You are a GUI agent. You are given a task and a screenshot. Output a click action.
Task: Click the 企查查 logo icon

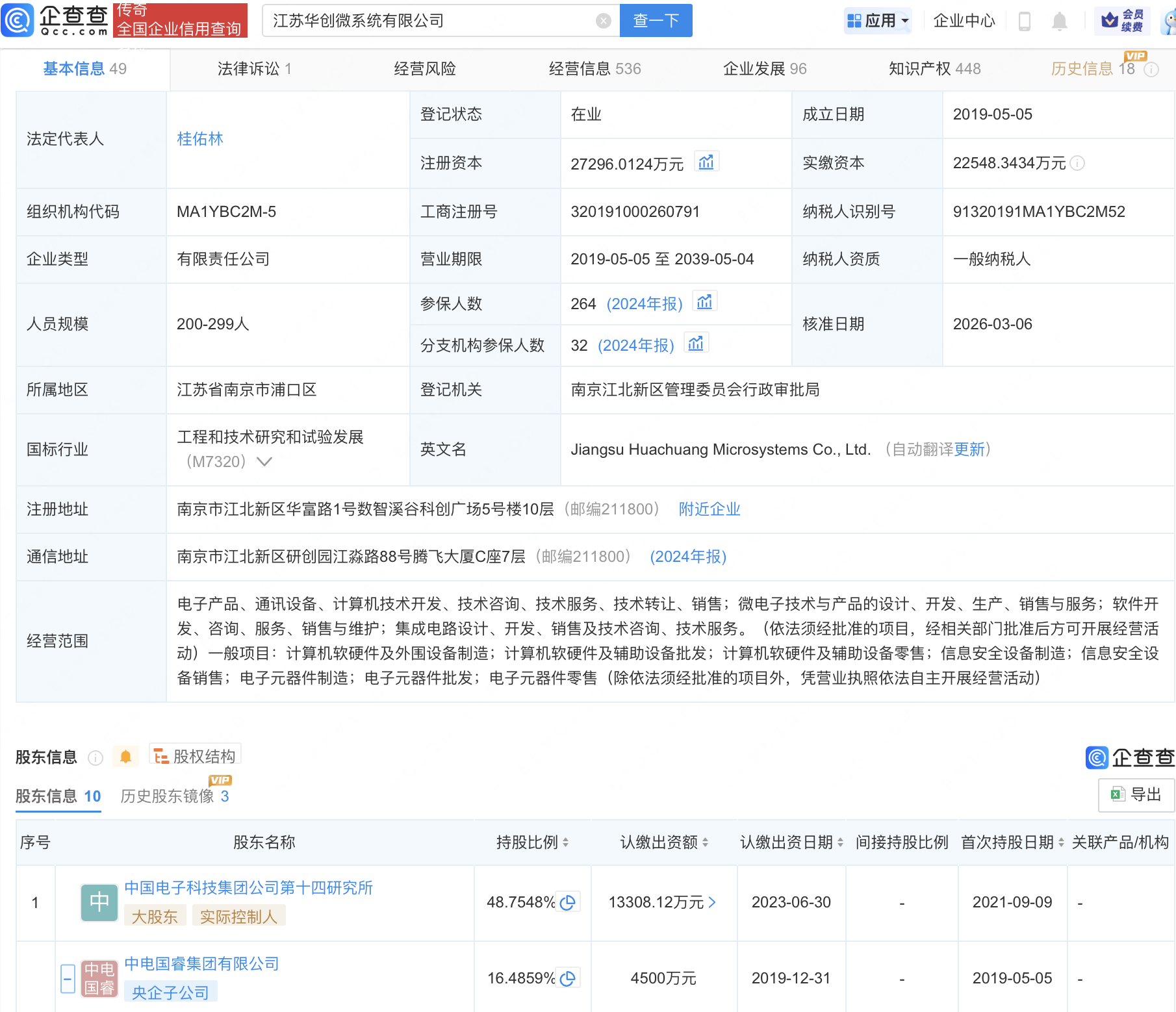19,20
